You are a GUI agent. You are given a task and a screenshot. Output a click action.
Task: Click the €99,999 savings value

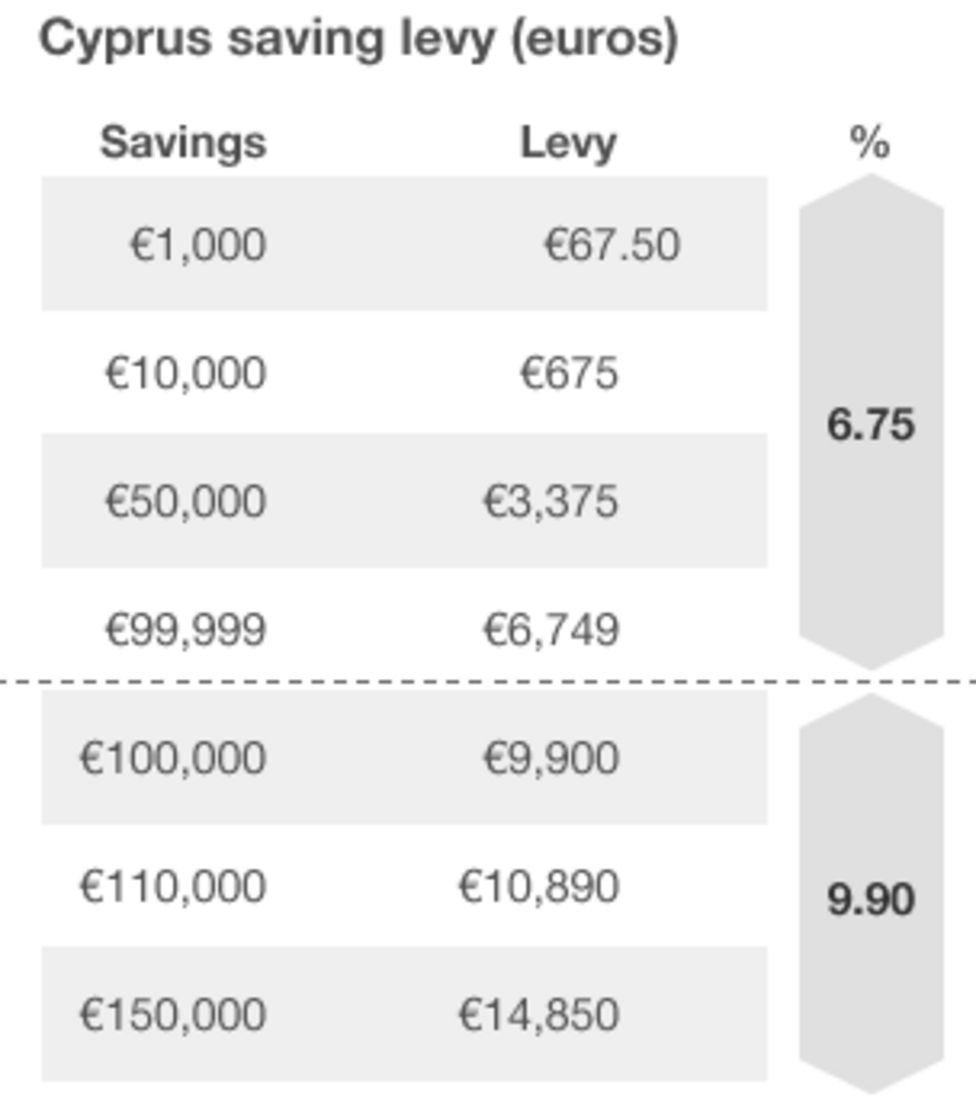(185, 630)
